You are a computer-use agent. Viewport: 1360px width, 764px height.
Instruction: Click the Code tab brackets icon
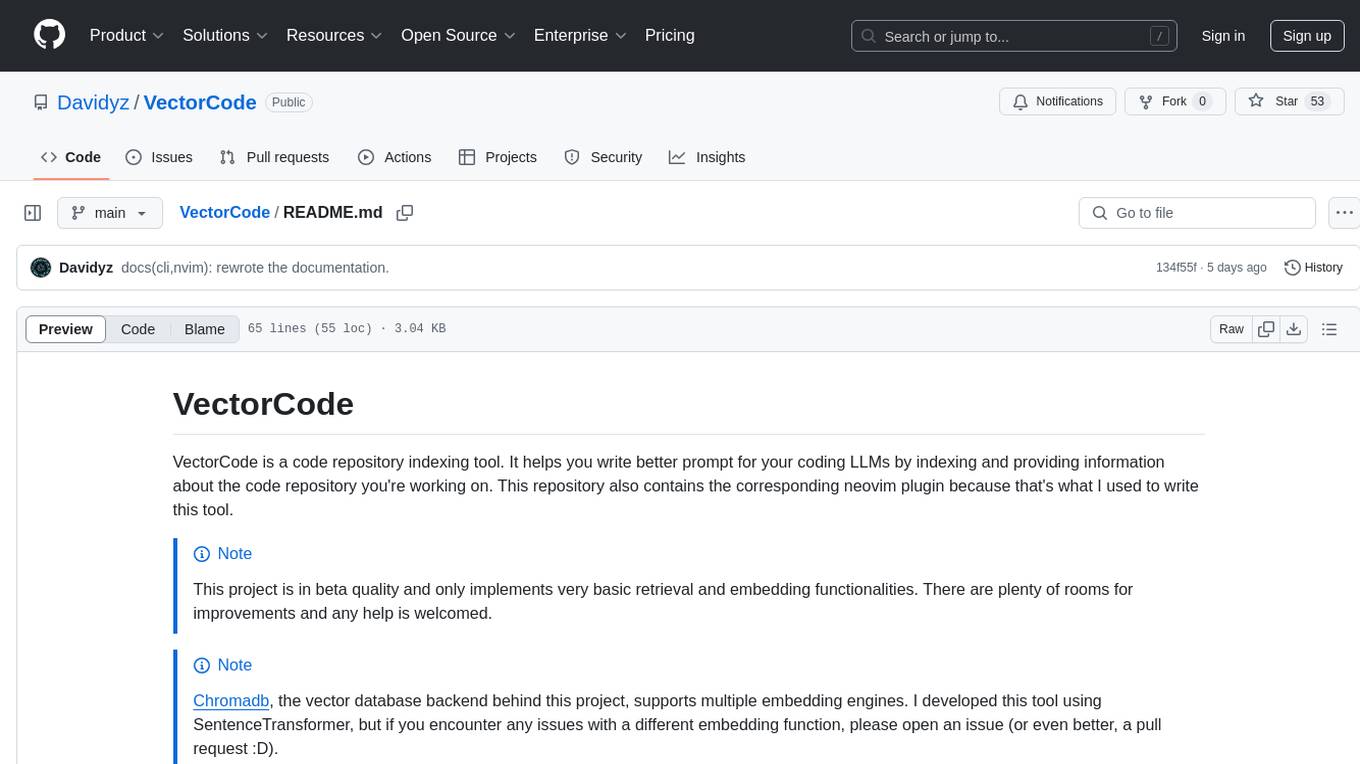click(x=49, y=157)
